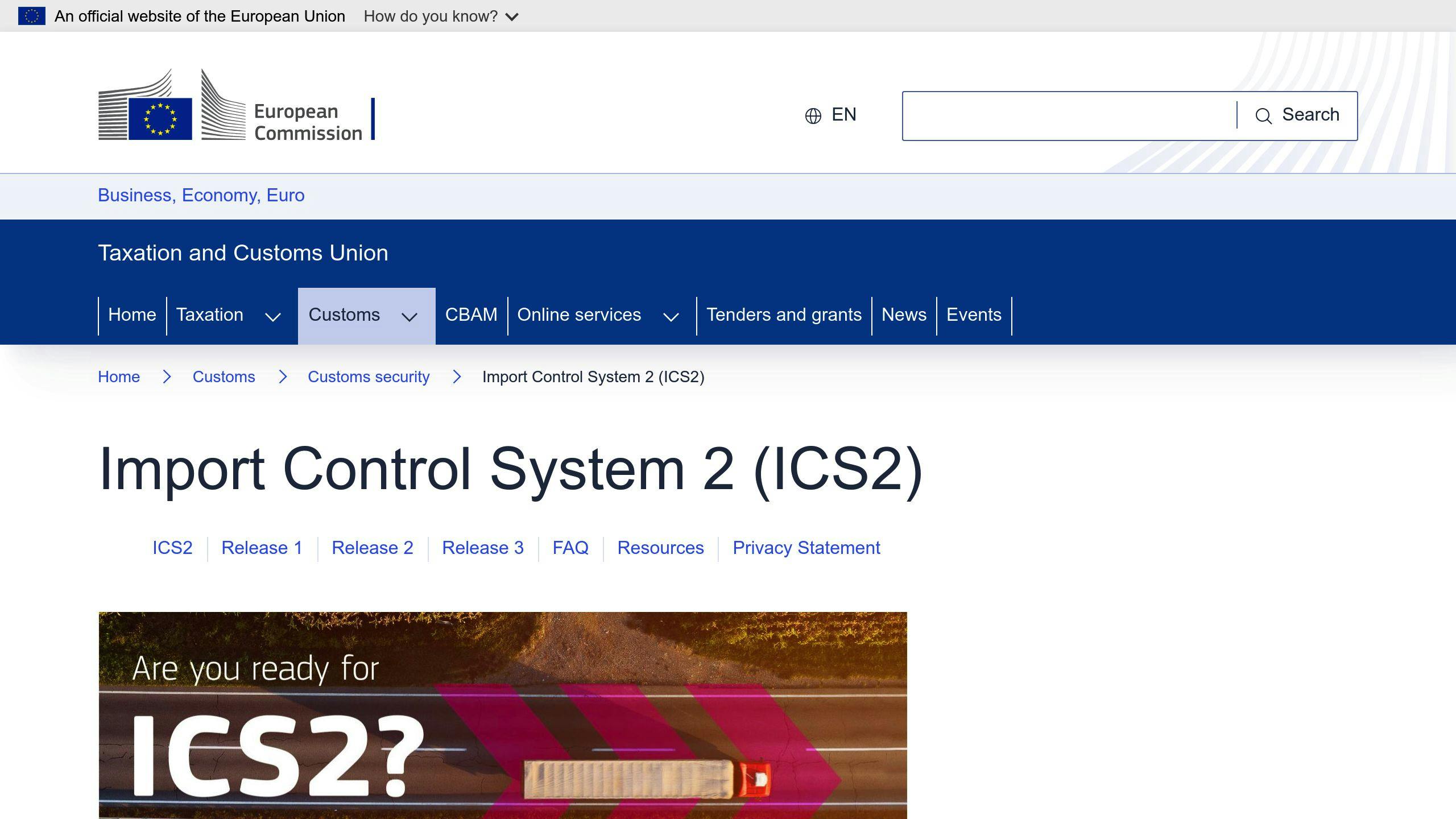Viewport: 1456px width, 819px height.
Task: Click the Business, Economy, Euro link
Action: point(201,195)
